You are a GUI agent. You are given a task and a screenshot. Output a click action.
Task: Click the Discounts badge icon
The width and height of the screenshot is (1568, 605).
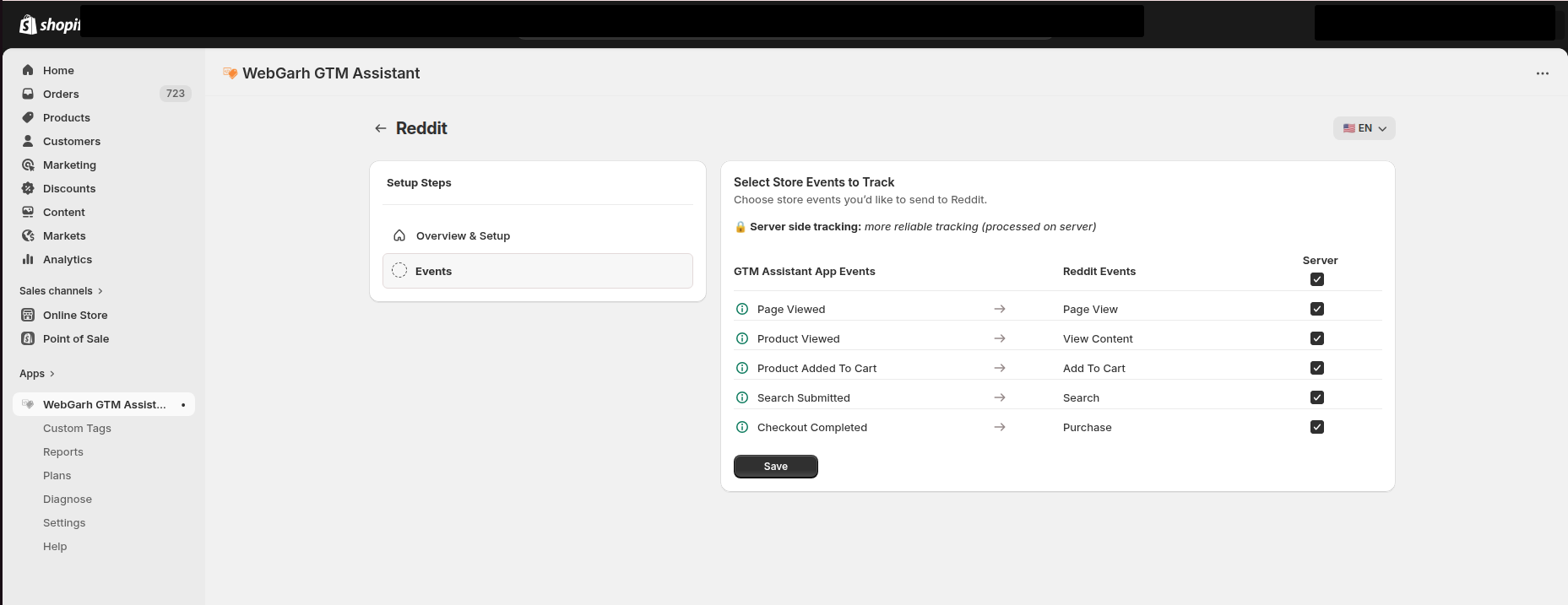(28, 188)
